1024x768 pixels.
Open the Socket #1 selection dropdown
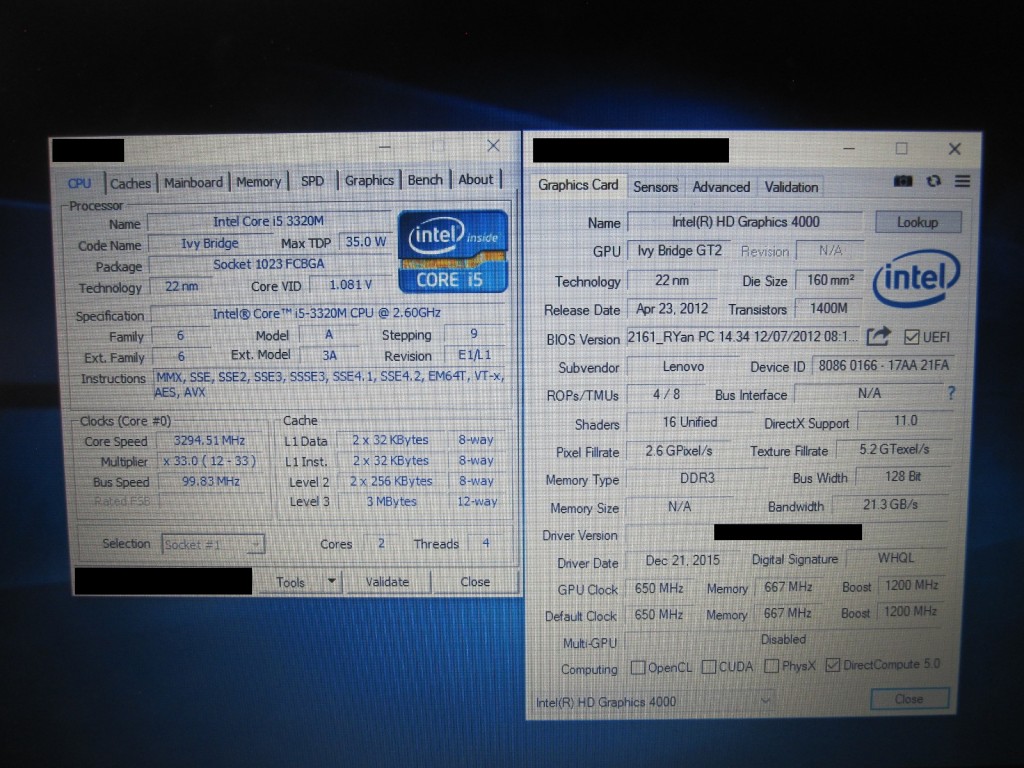[x=213, y=544]
